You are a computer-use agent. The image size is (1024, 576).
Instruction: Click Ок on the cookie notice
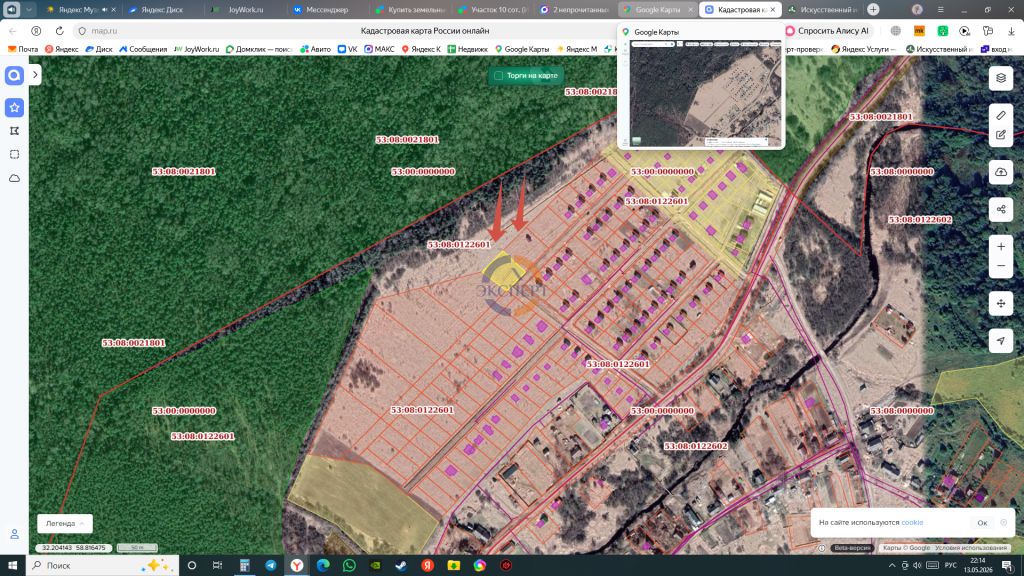click(x=982, y=522)
